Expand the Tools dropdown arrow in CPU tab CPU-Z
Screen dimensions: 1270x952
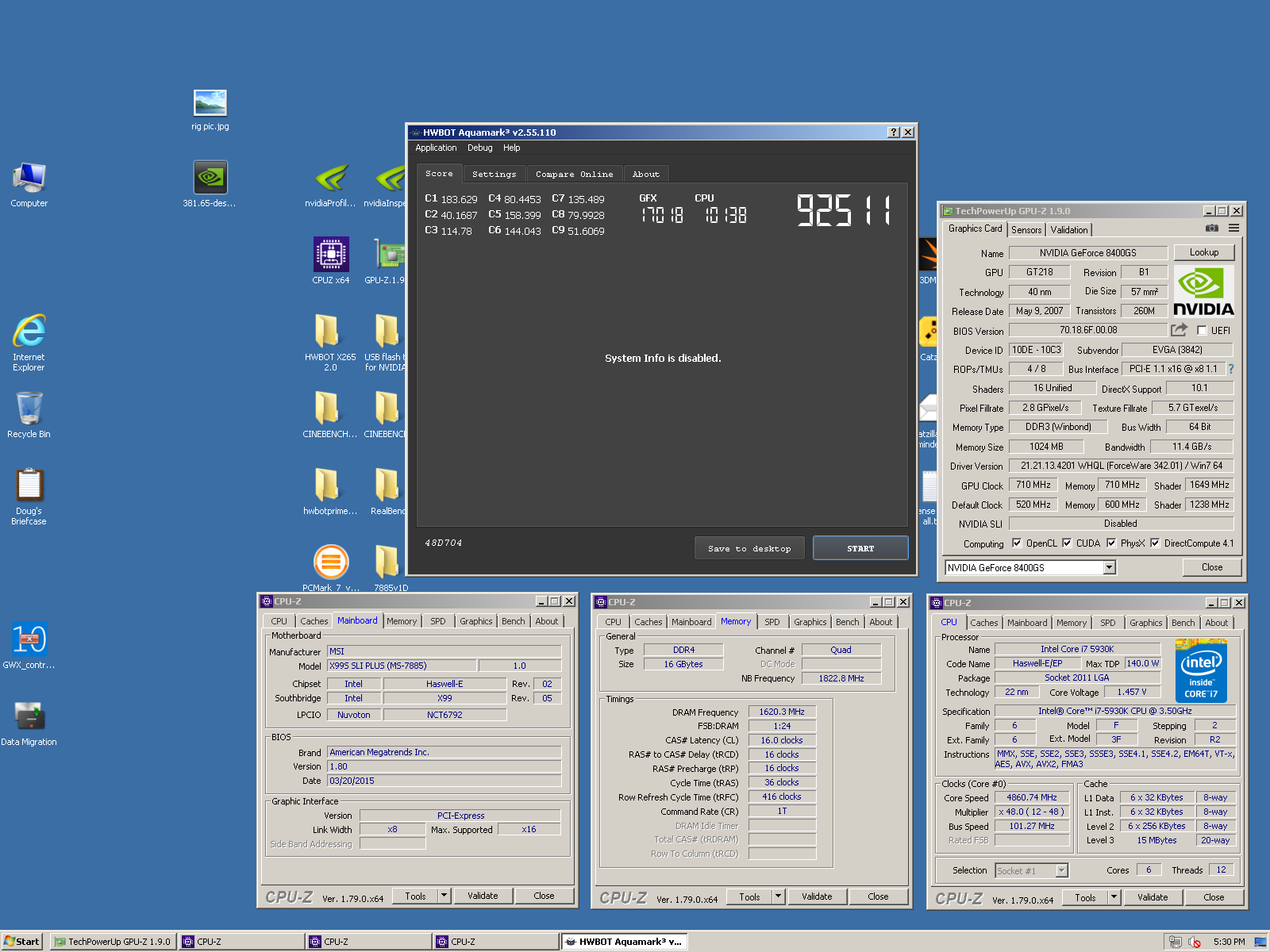(1114, 897)
